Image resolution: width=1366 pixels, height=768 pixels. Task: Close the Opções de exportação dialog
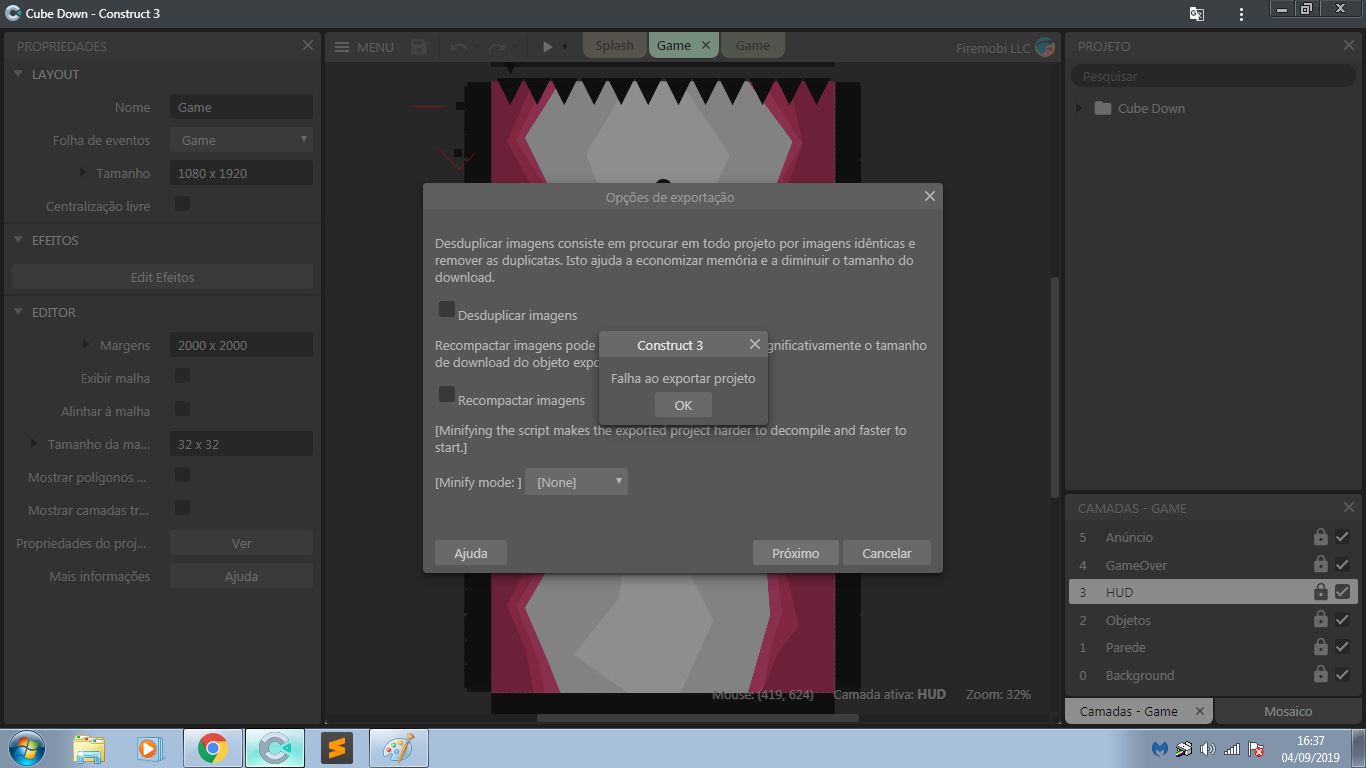point(930,196)
